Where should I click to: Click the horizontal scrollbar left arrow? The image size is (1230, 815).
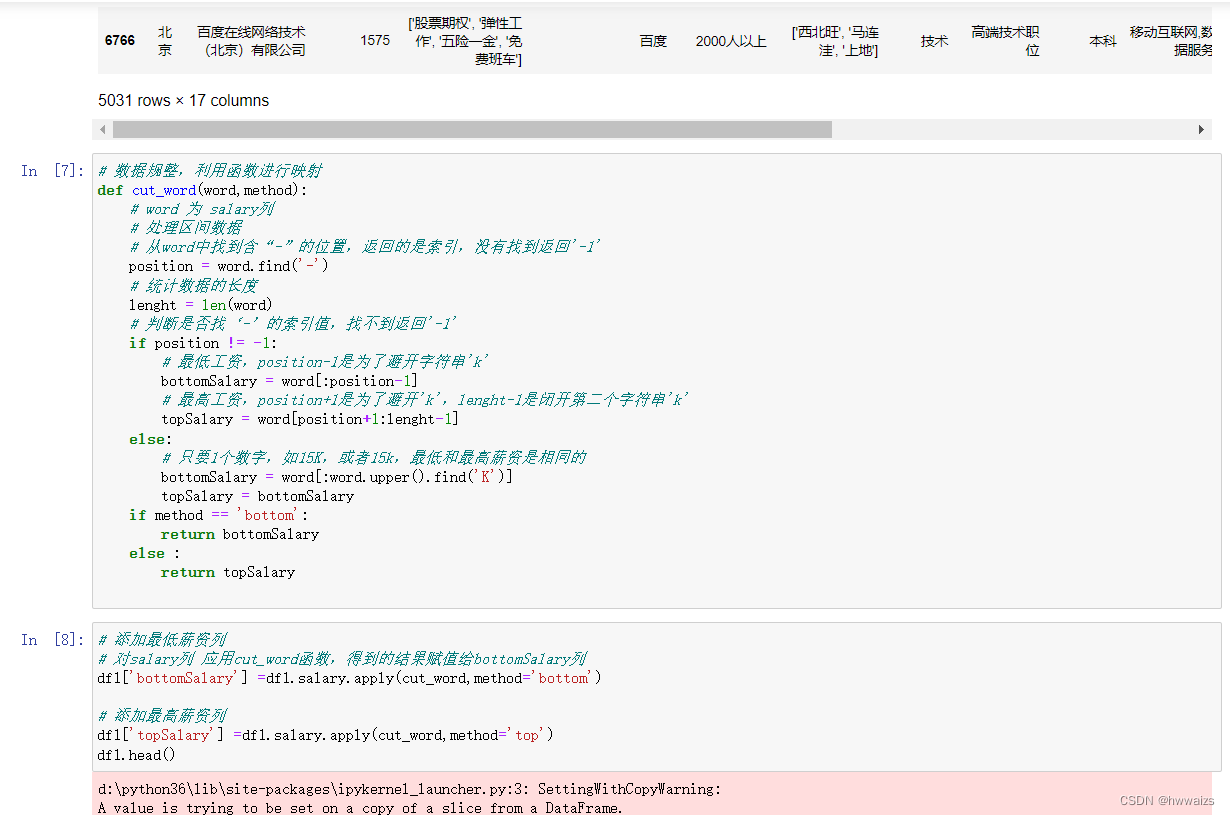coord(102,130)
